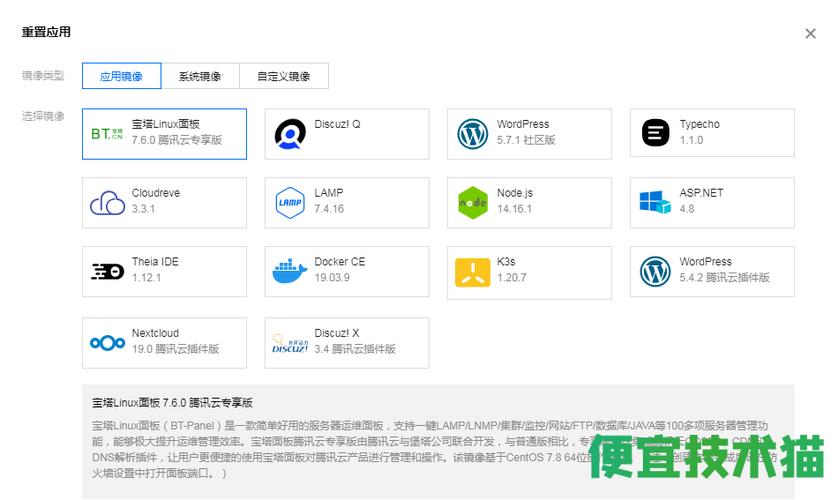
Task: Click the 镜像类型 label
Action: pos(43,76)
